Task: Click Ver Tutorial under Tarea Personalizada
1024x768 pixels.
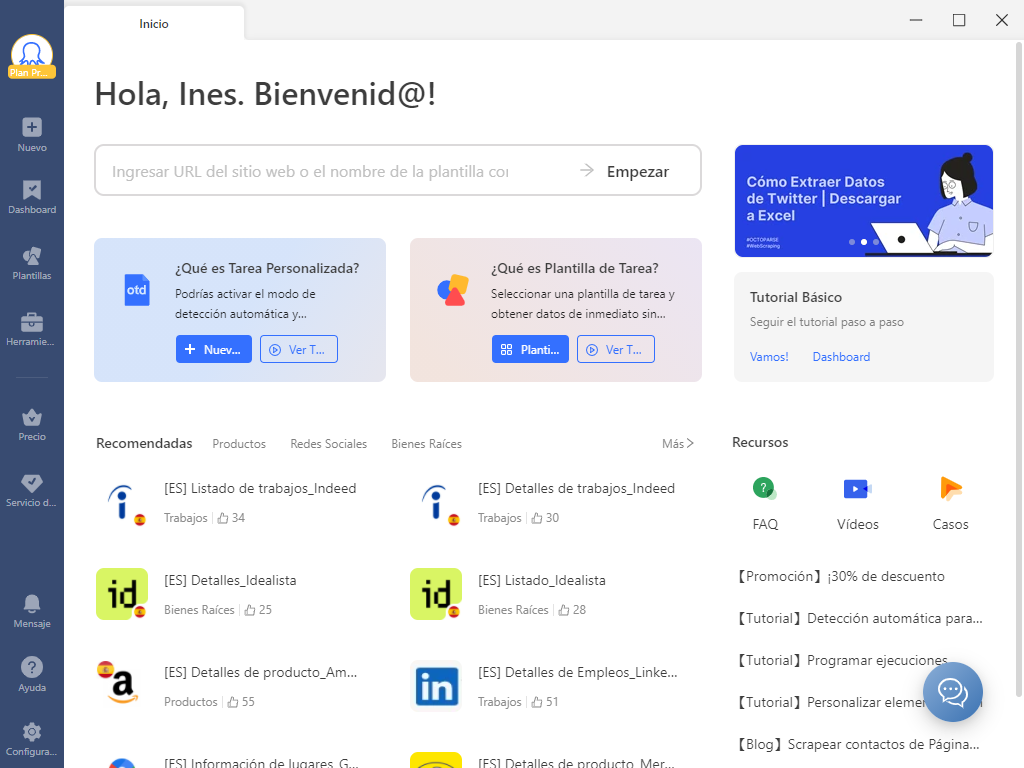Action: click(299, 349)
